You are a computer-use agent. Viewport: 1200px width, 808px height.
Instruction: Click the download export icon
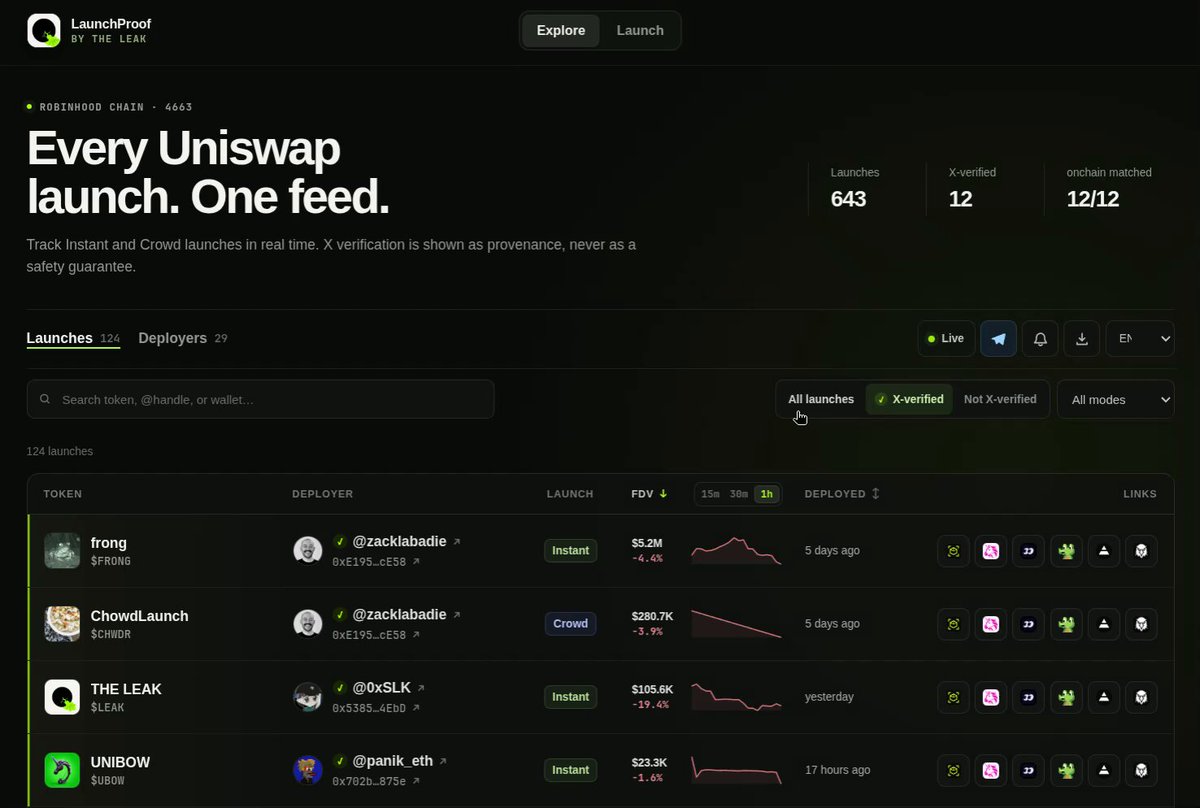[x=1082, y=339]
